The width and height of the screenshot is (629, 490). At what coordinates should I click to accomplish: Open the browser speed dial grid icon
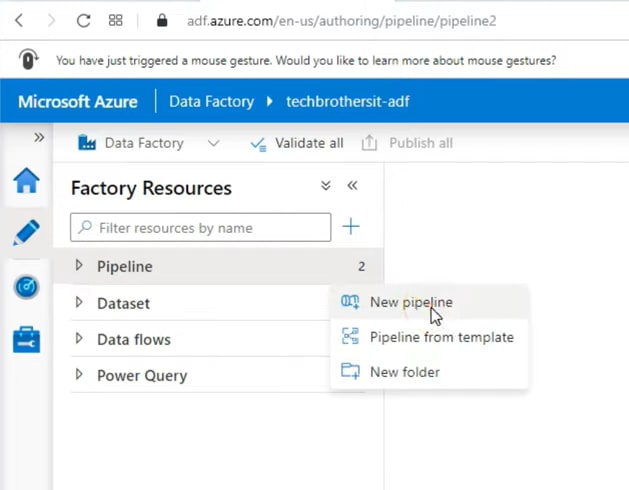[116, 20]
